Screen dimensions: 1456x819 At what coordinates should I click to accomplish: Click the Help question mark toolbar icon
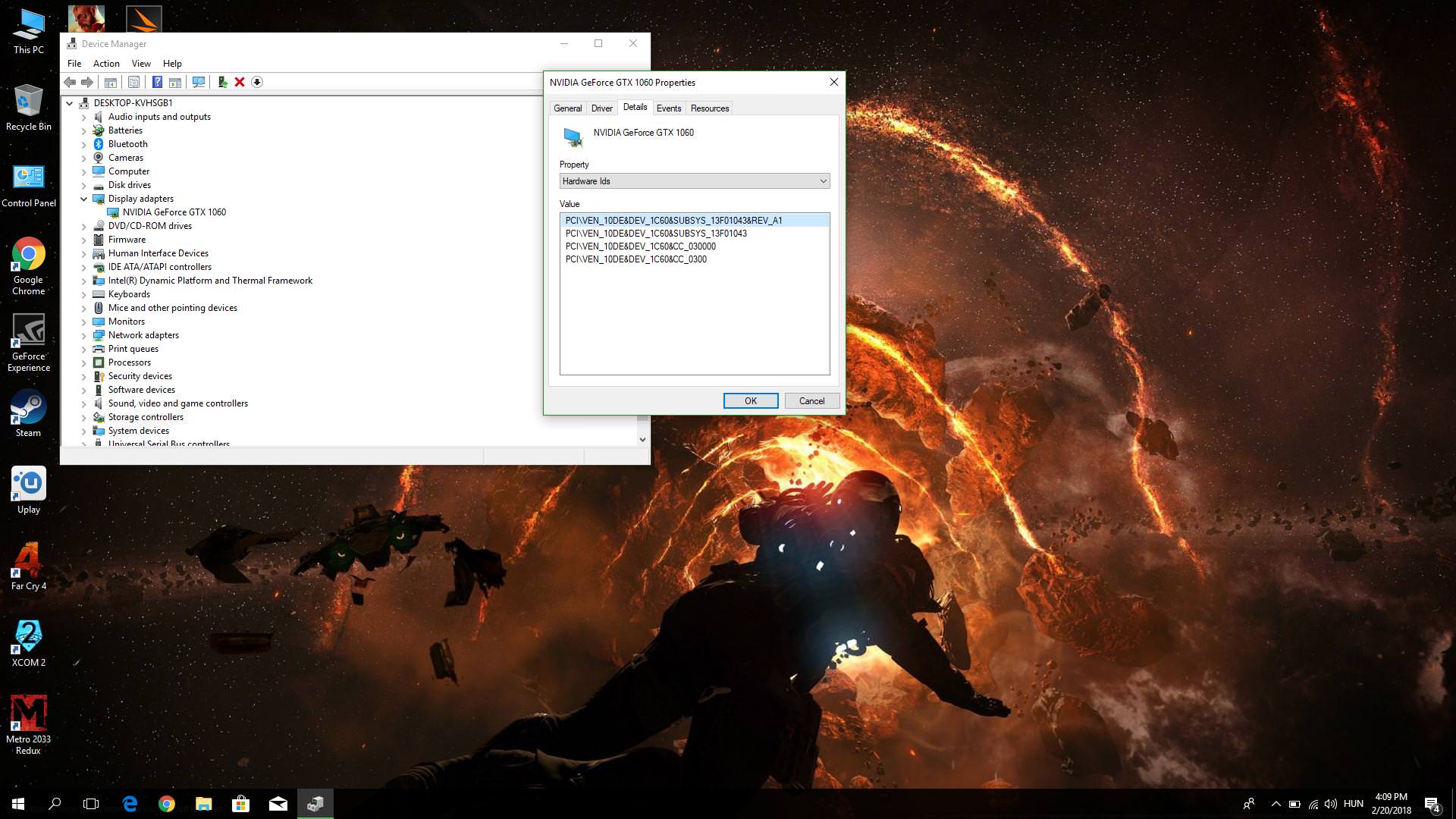point(157,82)
